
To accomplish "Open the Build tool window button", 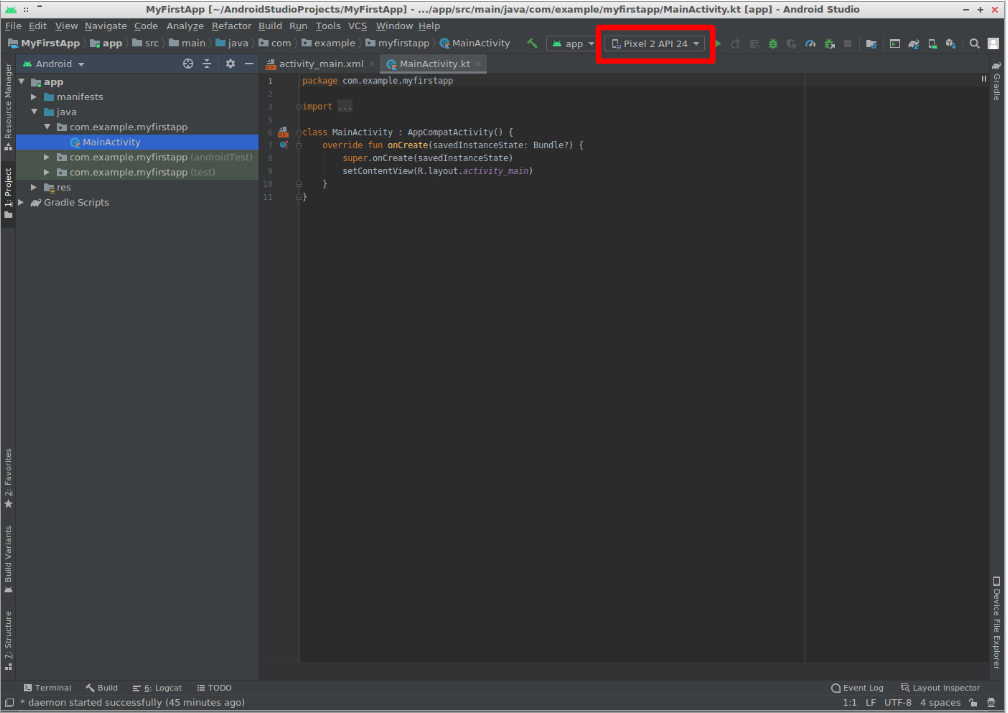I will coord(102,688).
